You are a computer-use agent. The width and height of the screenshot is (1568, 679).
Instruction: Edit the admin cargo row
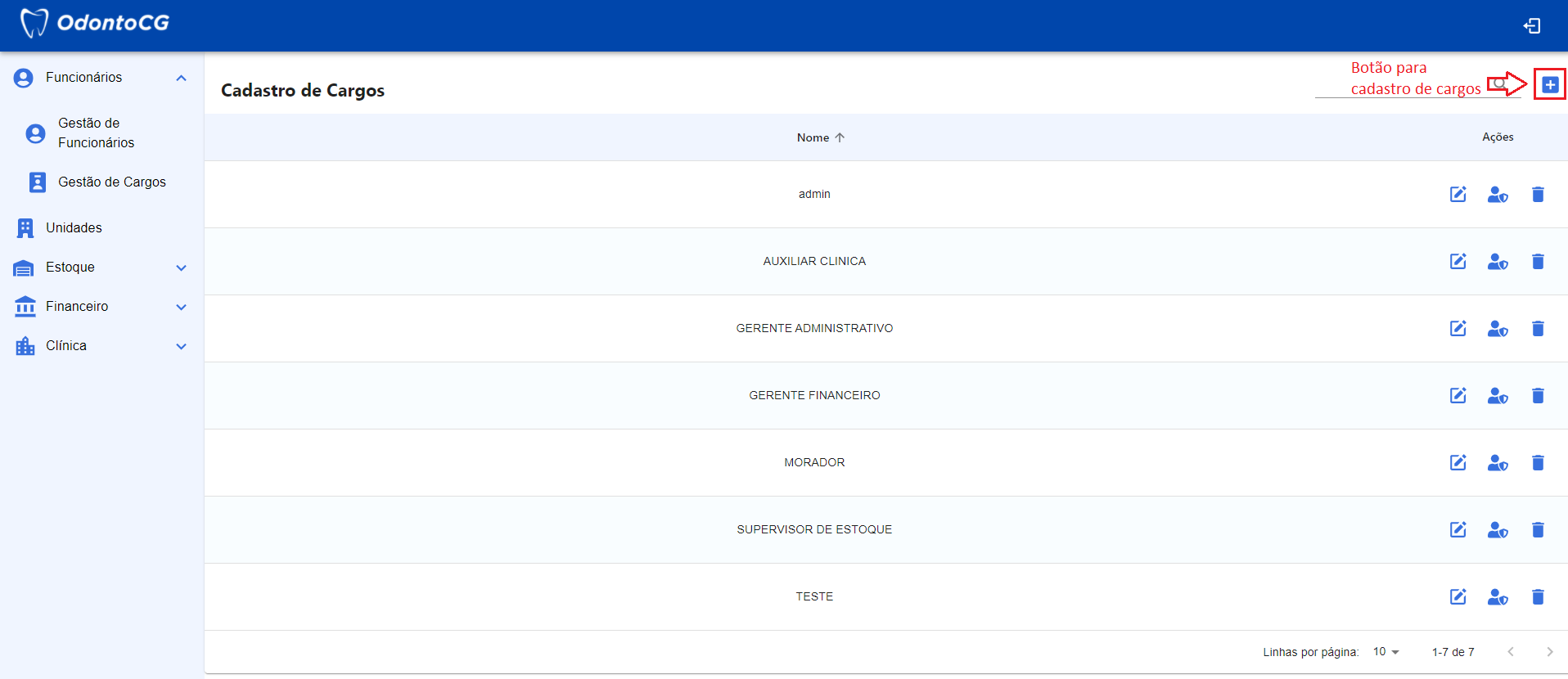pyautogui.click(x=1458, y=194)
